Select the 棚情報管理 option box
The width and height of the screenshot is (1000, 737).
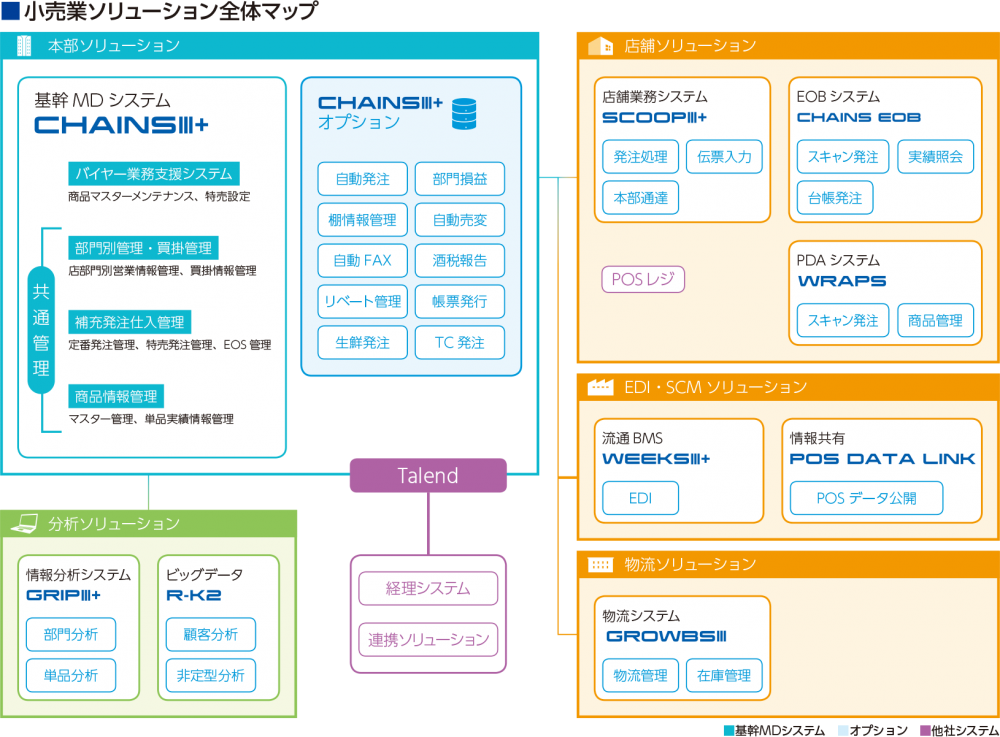tap(362, 220)
